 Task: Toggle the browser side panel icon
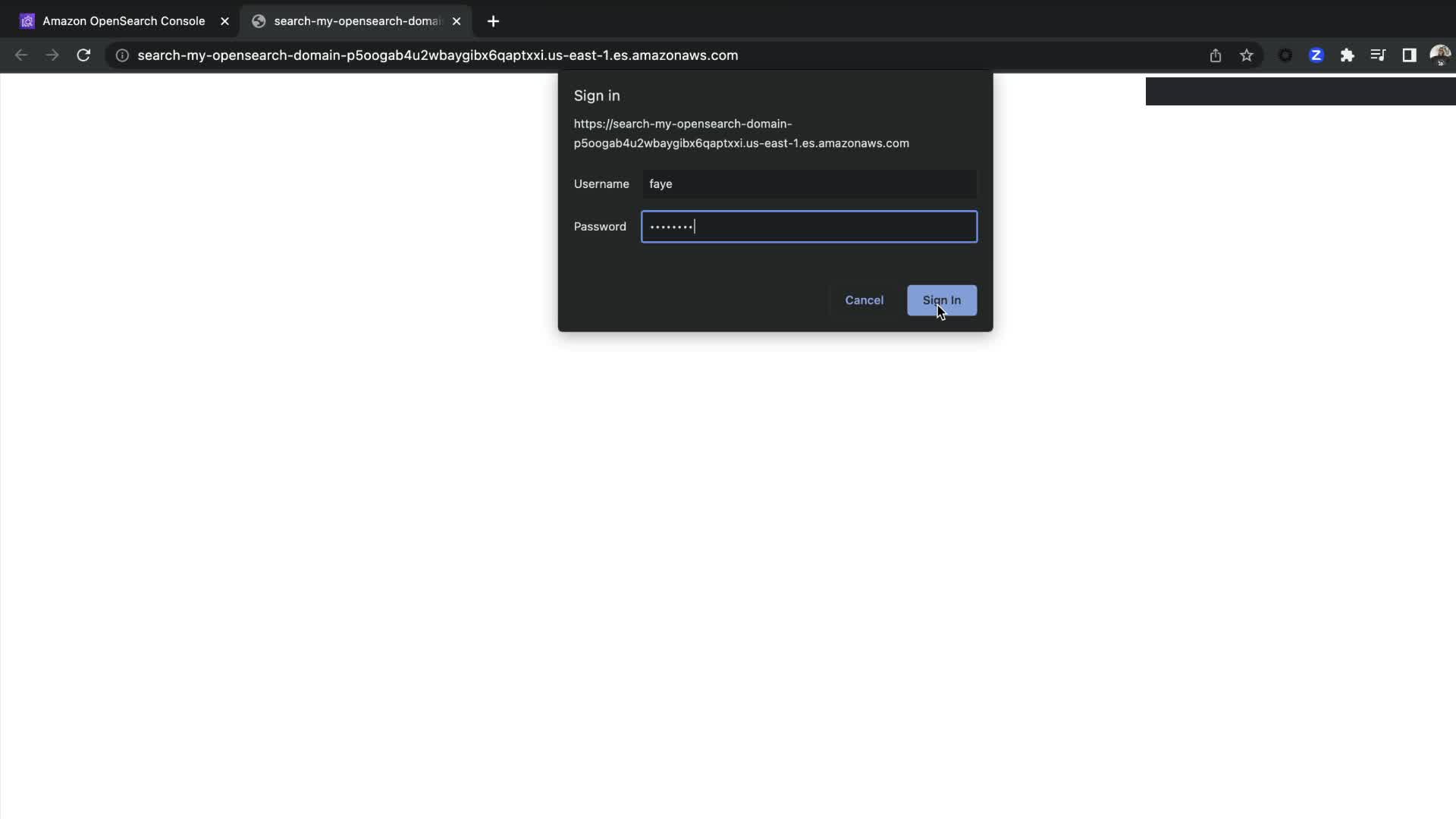point(1409,55)
